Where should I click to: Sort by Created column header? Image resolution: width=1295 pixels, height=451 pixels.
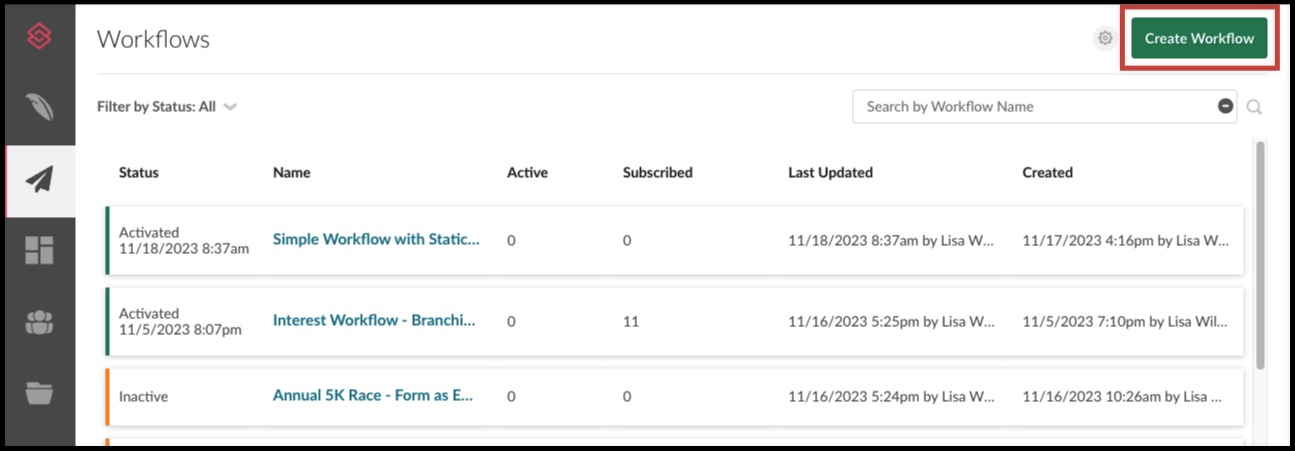[x=1047, y=172]
